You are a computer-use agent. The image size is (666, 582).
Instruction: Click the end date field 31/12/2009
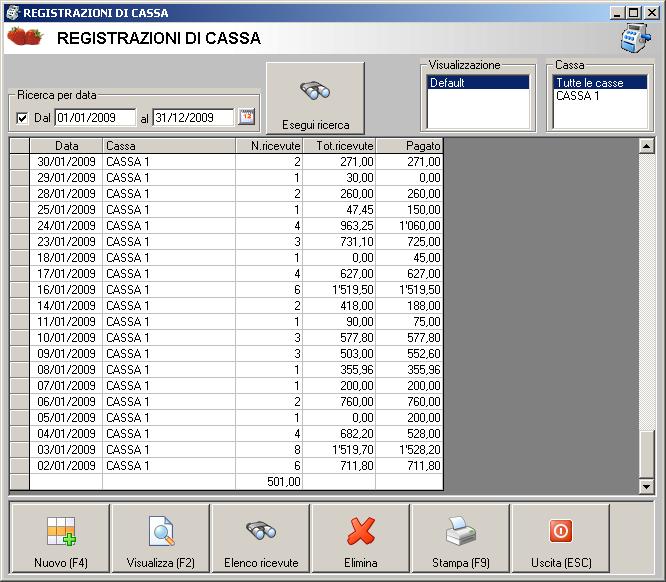193,118
